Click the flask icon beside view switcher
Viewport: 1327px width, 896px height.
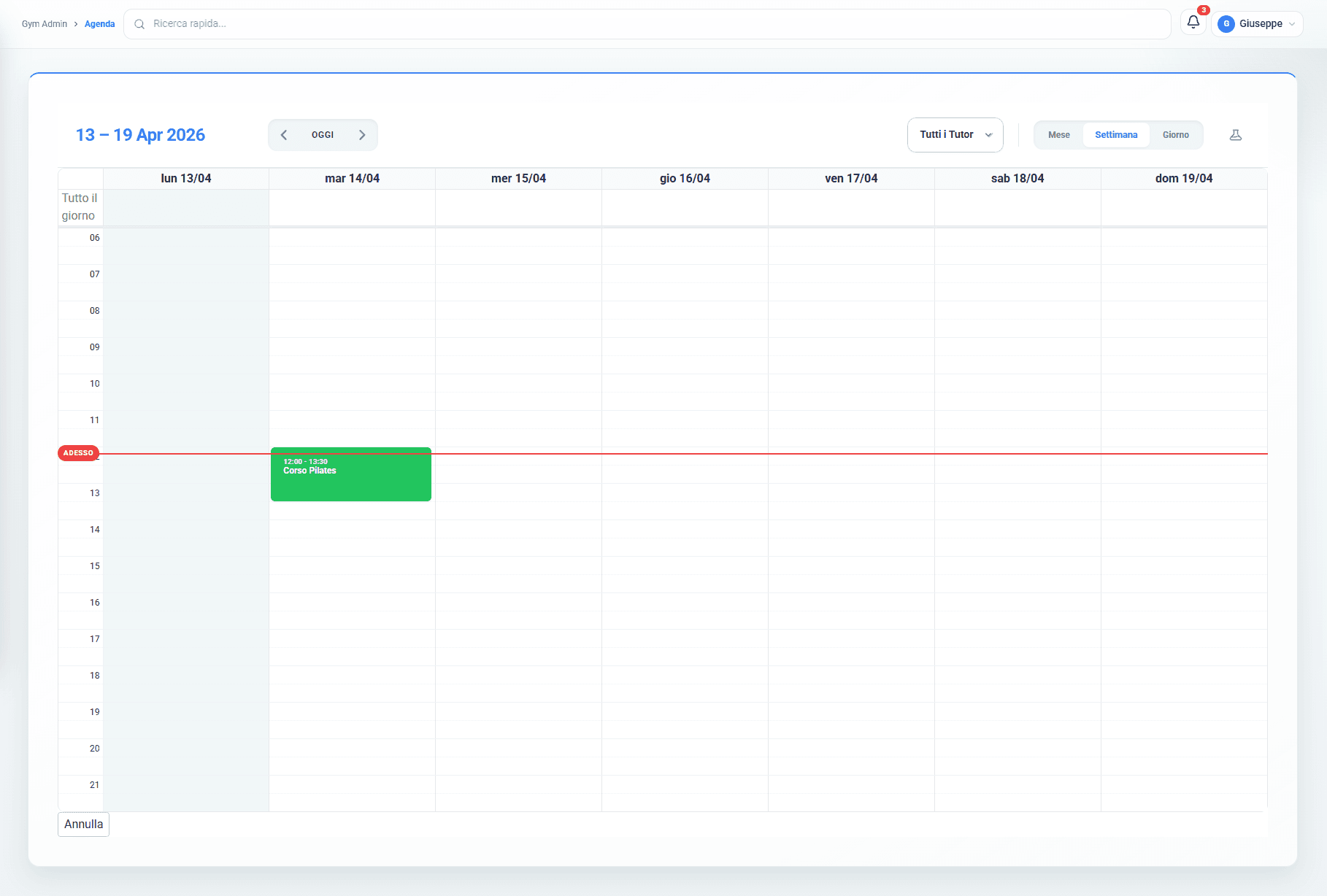point(1235,135)
